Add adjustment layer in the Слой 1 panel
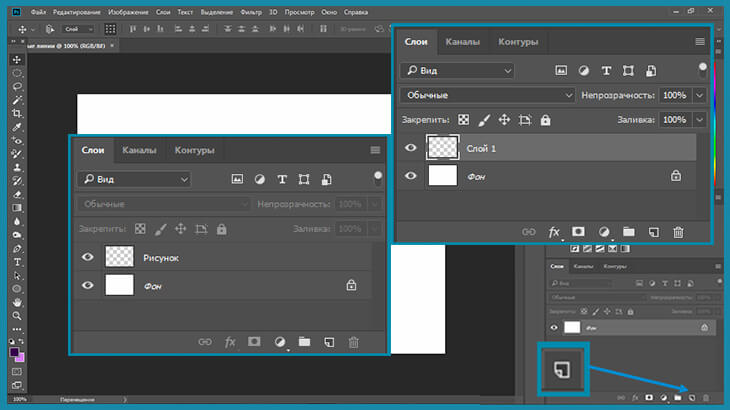Image resolution: width=730 pixels, height=410 pixels. tap(604, 232)
